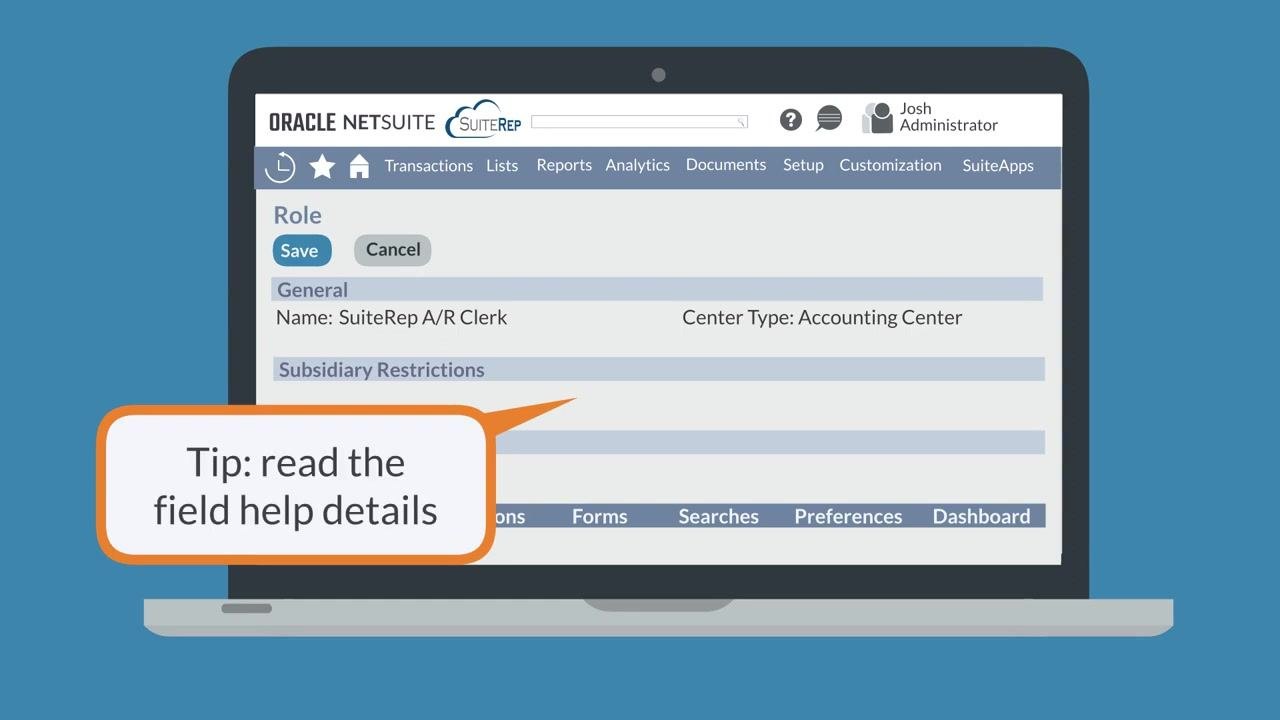Click the search magnifier in search box

pyautogui.click(x=741, y=122)
